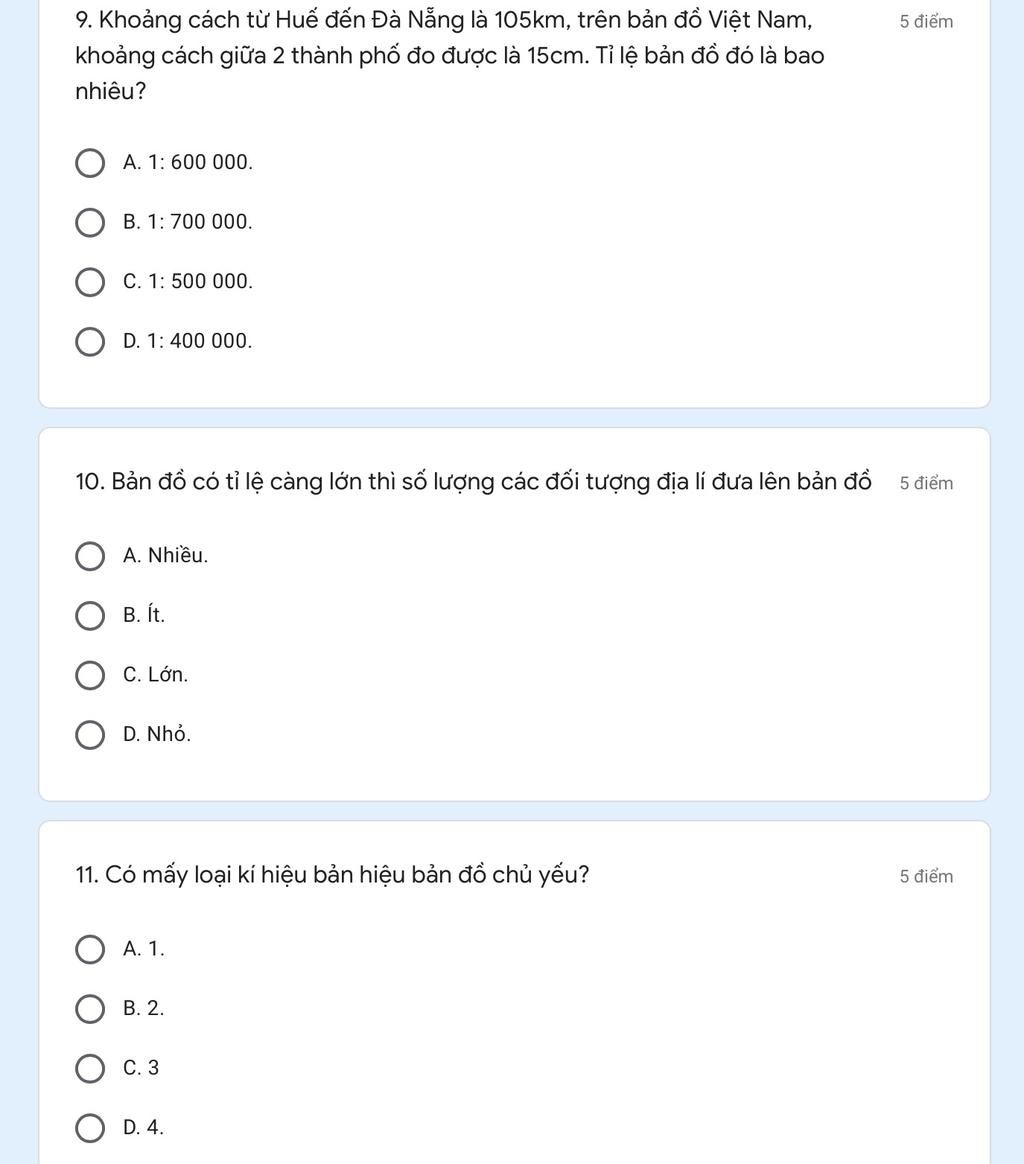Choose option B. 2 in question 11

90,1009
